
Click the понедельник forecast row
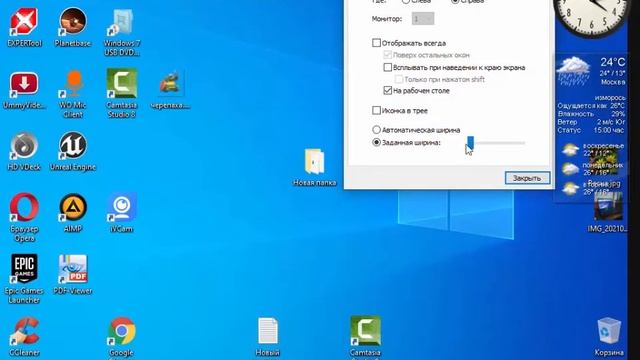tap(592, 169)
